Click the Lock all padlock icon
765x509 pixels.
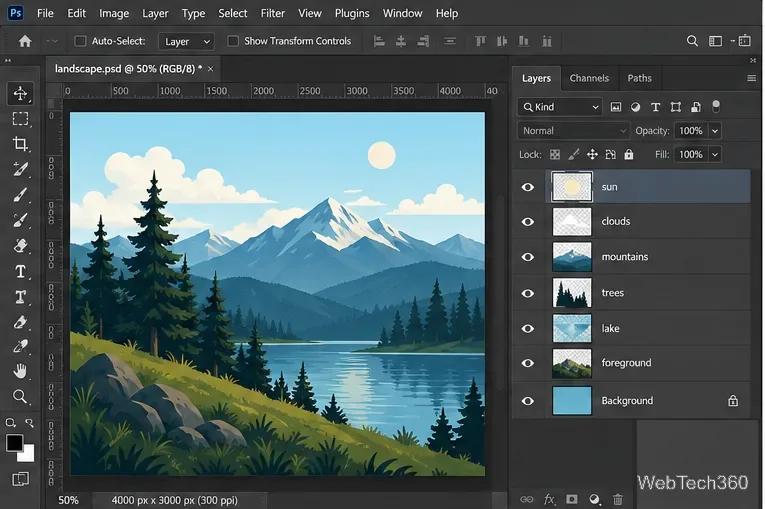[629, 155]
